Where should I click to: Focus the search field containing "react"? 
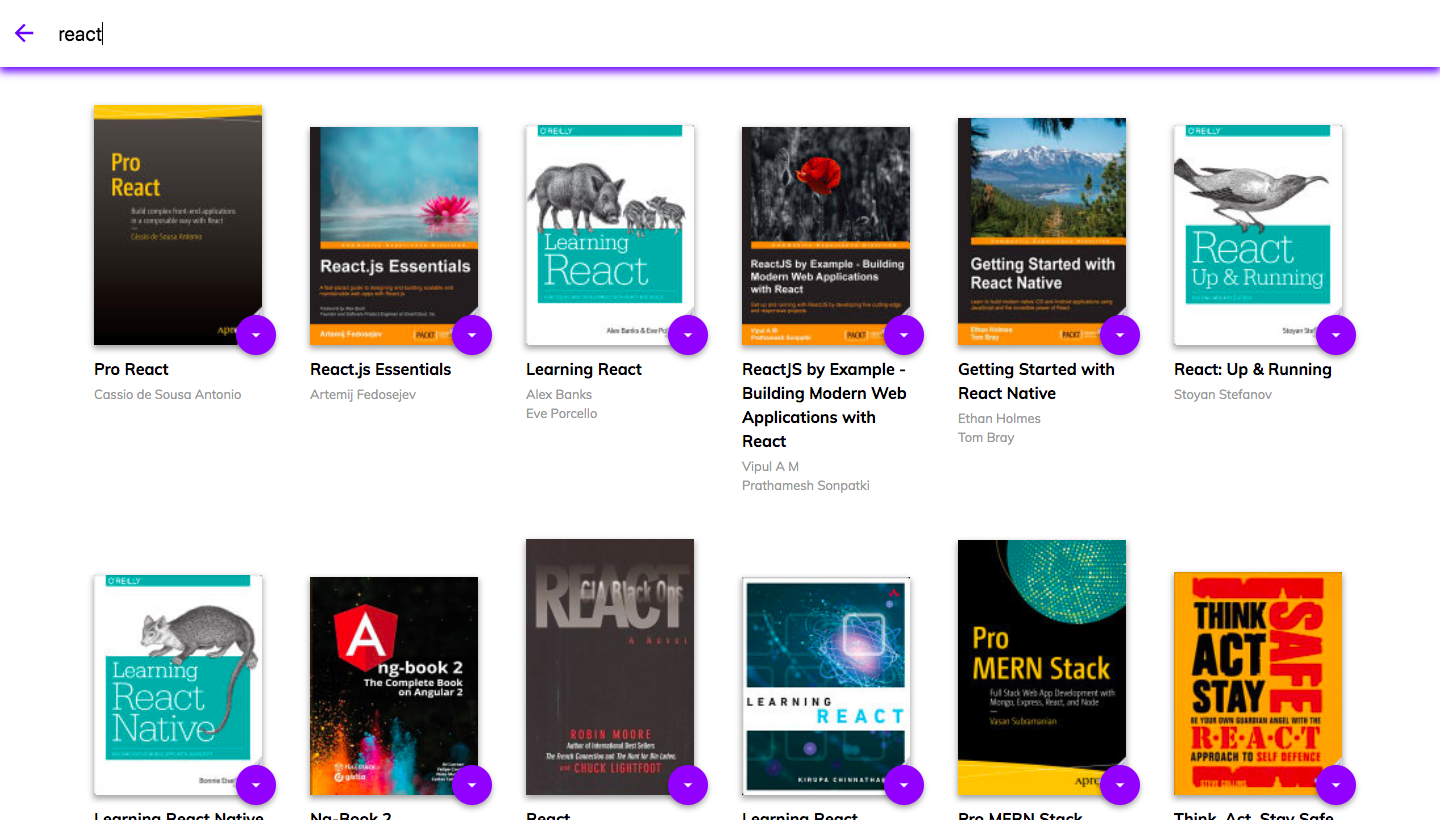click(x=740, y=34)
